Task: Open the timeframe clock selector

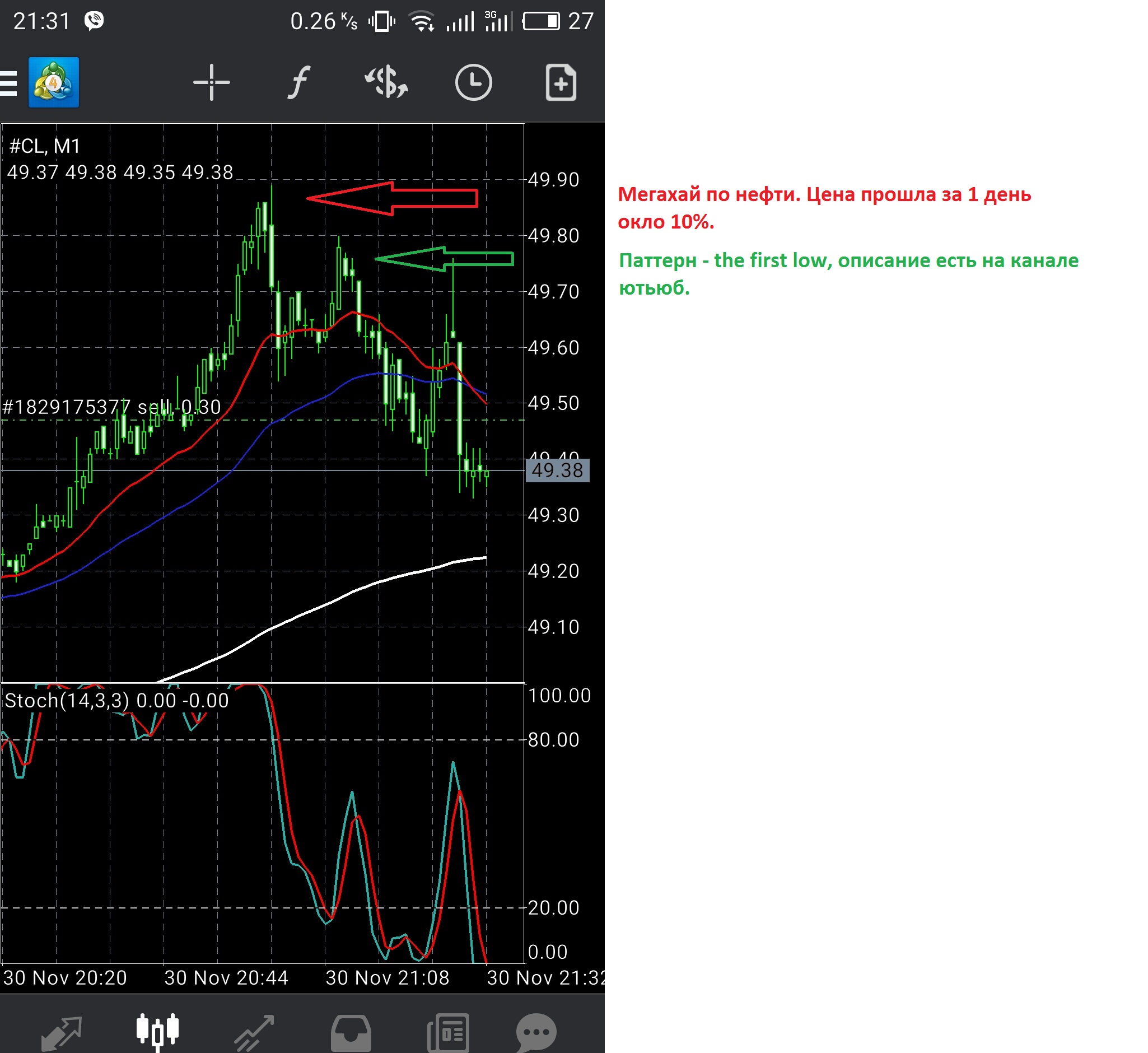Action: coord(473,83)
